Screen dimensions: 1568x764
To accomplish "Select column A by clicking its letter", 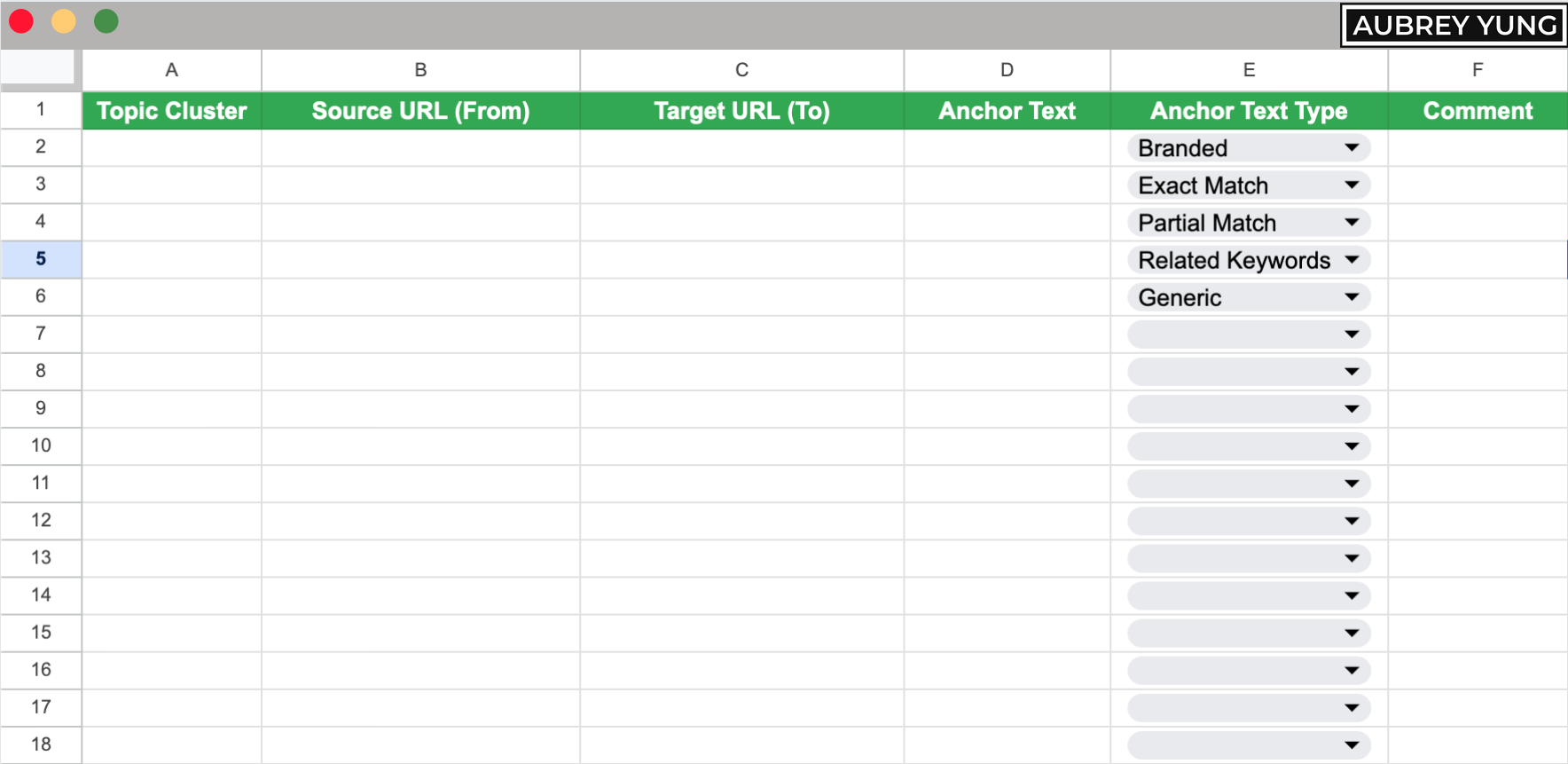I will point(171,69).
